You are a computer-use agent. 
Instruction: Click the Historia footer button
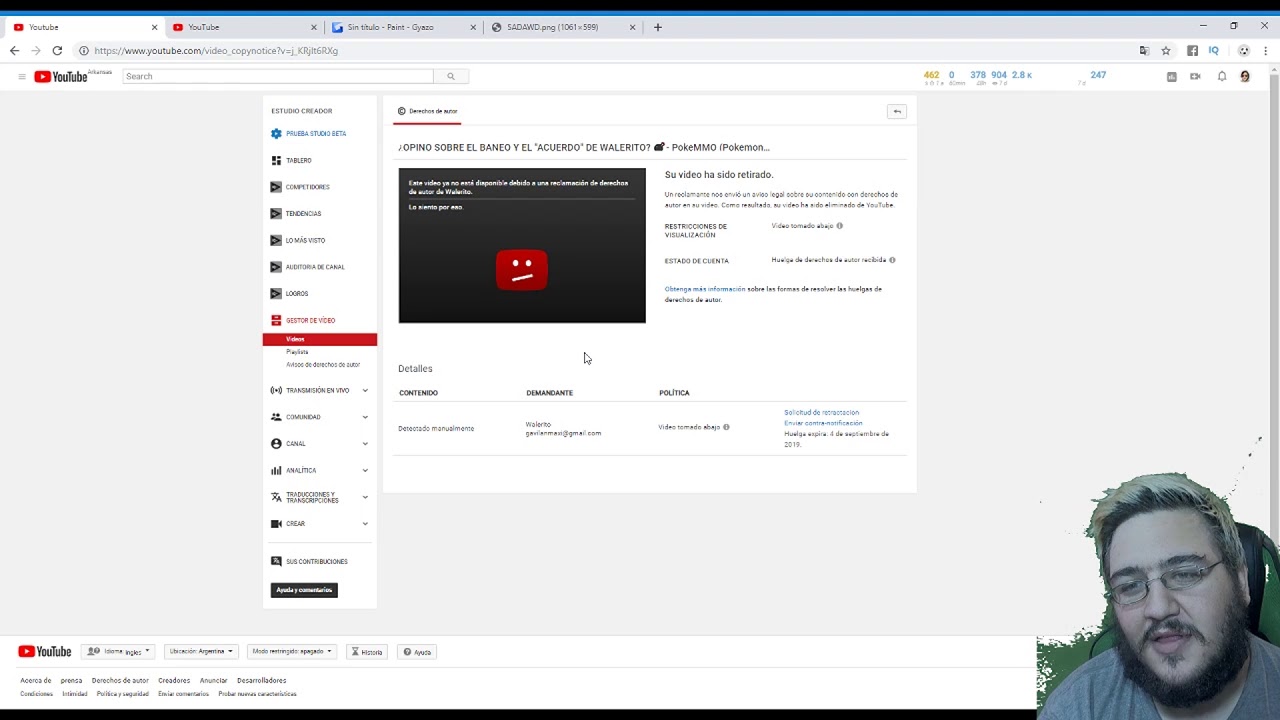click(x=367, y=651)
